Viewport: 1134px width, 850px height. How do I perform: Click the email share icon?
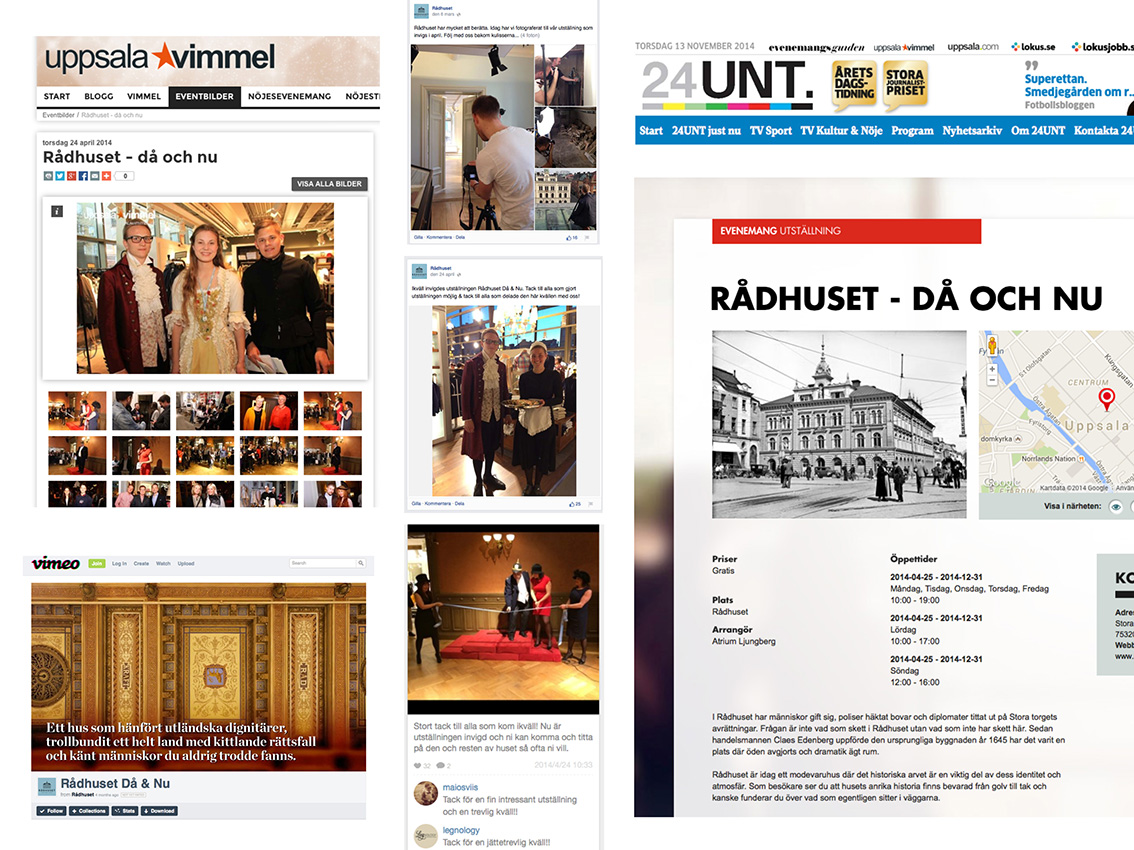coord(95,176)
